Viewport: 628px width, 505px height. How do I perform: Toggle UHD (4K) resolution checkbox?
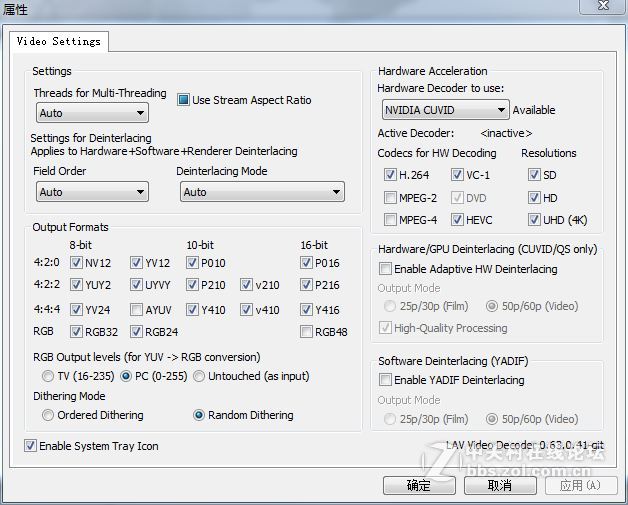[534, 220]
